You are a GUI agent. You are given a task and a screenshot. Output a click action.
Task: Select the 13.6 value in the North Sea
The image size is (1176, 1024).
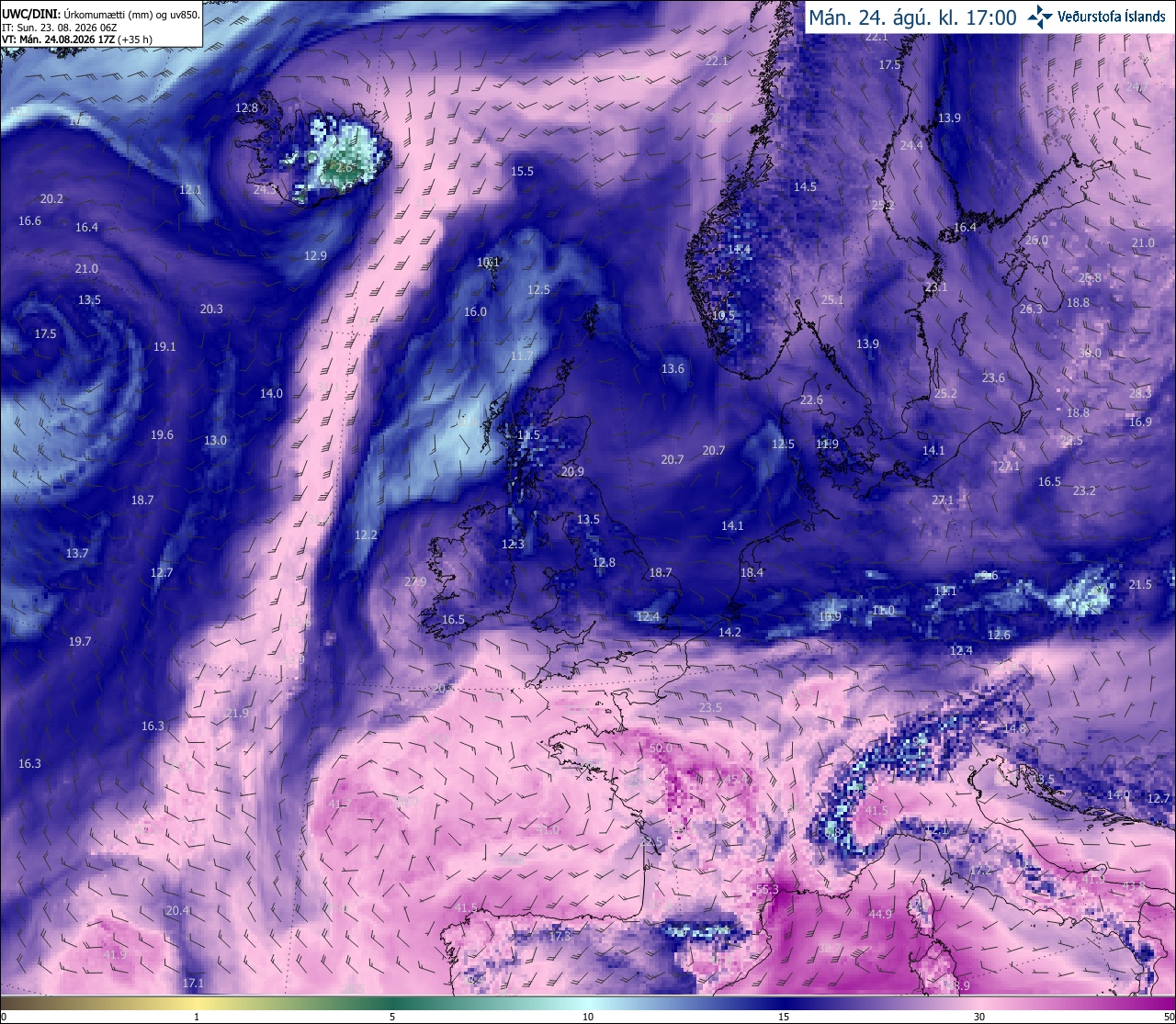tap(673, 368)
